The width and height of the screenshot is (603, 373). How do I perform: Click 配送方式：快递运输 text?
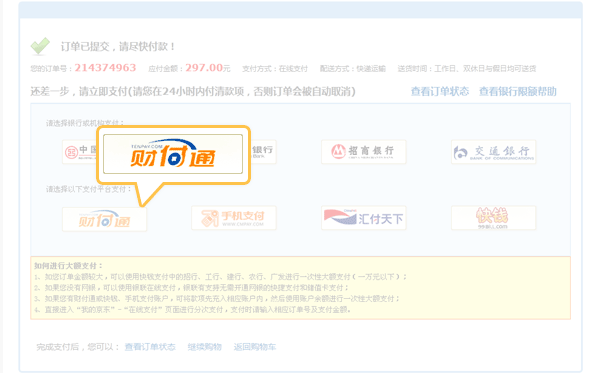coord(353,68)
